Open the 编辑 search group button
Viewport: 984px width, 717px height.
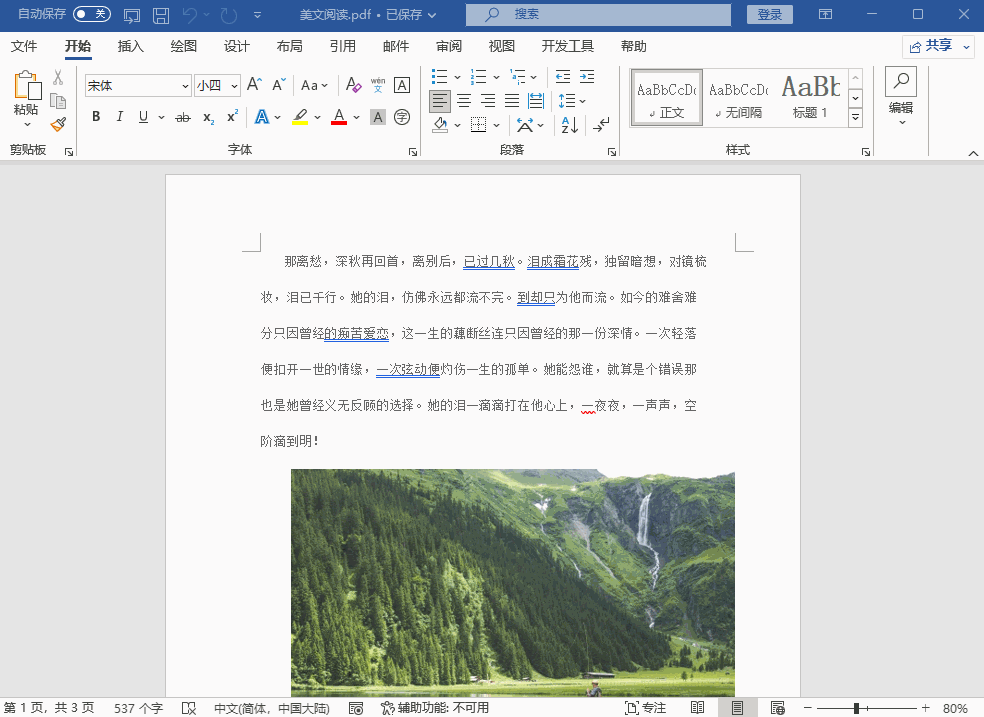901,97
